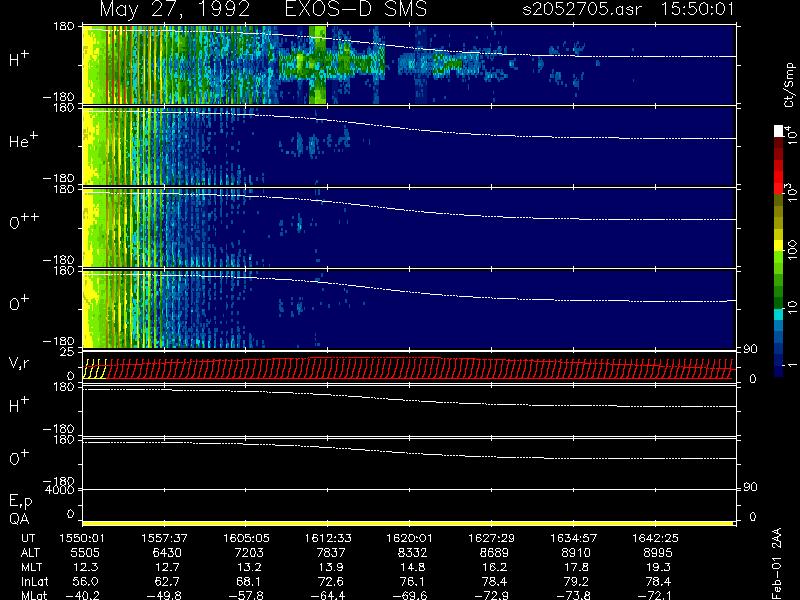The image size is (800, 600).
Task: Click MLT value 16.2
Action: [494, 567]
